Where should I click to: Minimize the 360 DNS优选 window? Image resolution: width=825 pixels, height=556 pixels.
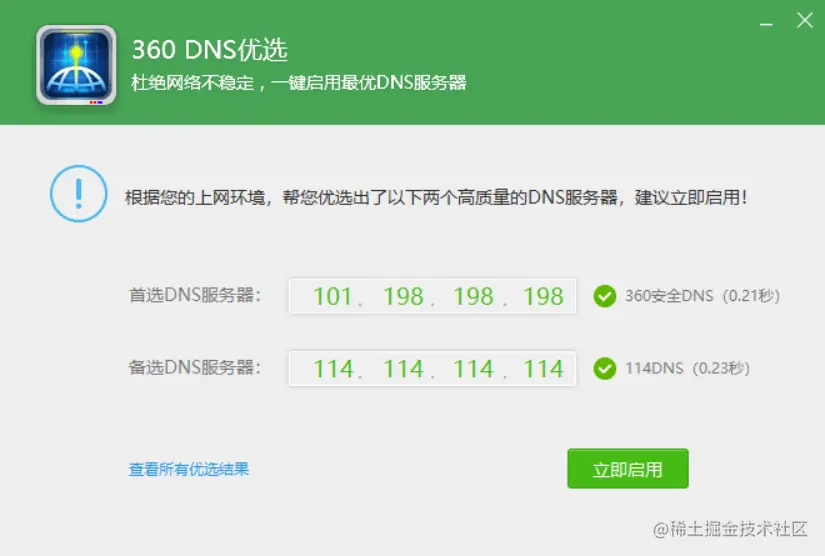pyautogui.click(x=766, y=24)
